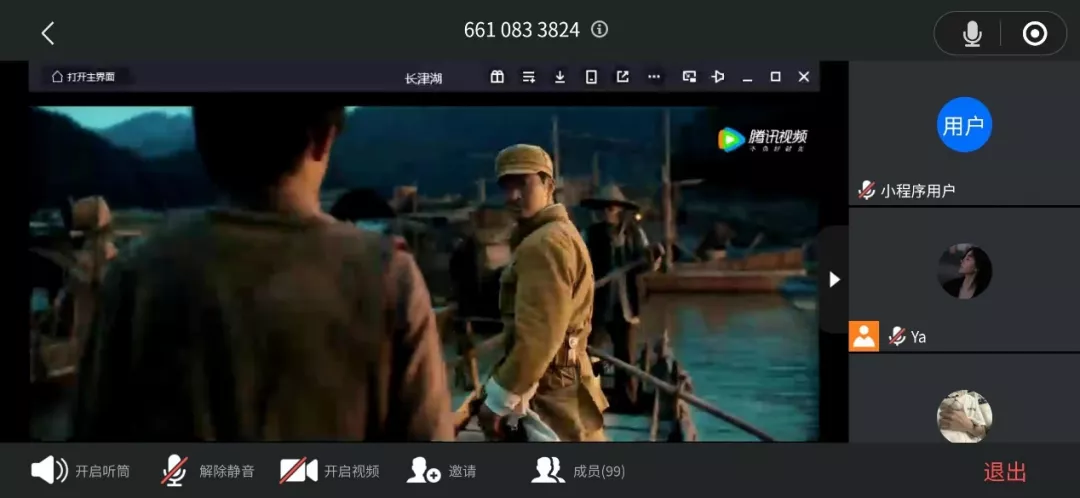Start recording with the circle icon
1080x498 pixels.
[1034, 34]
